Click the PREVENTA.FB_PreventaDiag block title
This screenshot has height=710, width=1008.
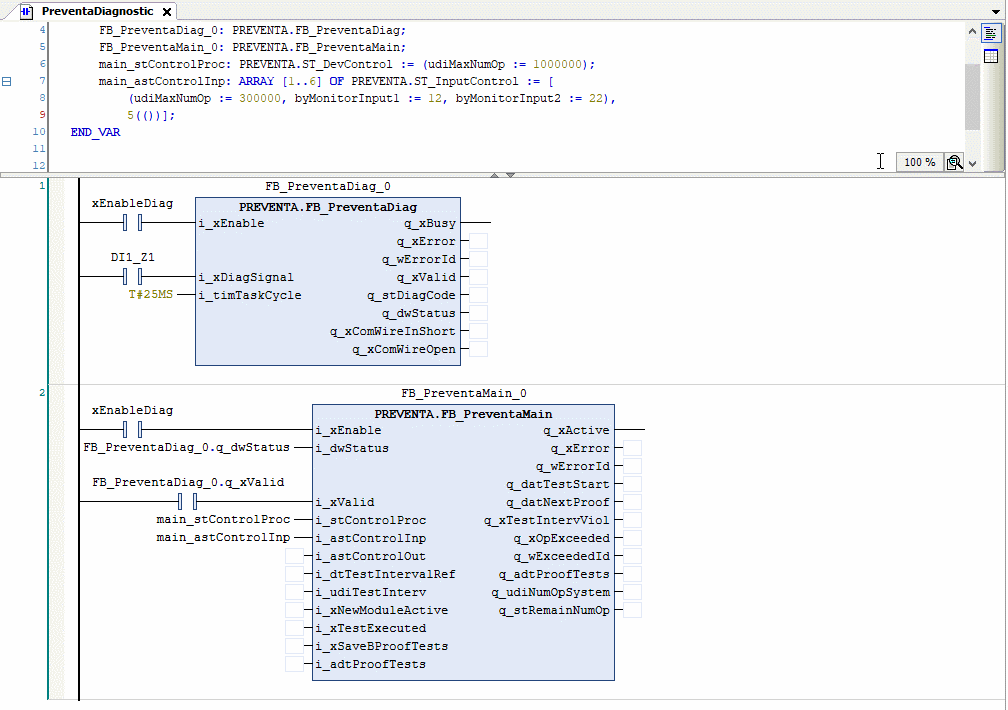(327, 207)
